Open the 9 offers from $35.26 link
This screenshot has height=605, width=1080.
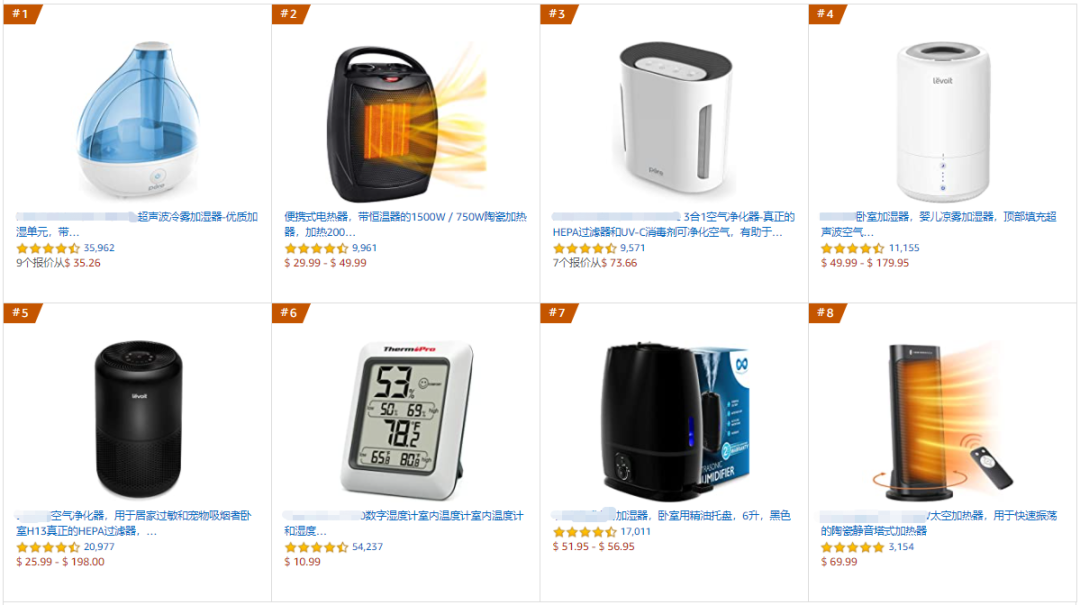click(59, 263)
